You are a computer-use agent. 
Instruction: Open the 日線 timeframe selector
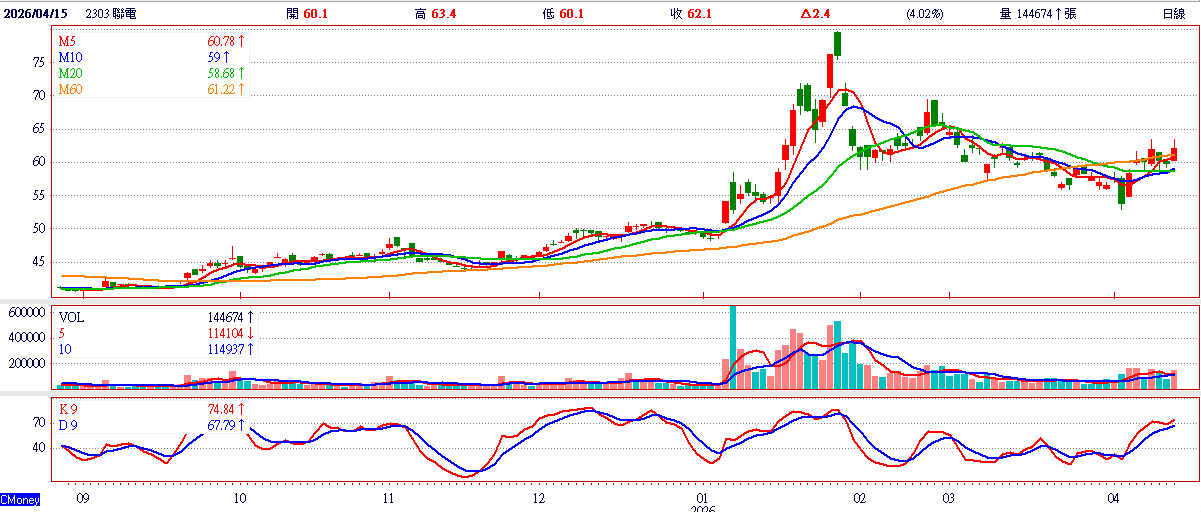(x=1173, y=14)
